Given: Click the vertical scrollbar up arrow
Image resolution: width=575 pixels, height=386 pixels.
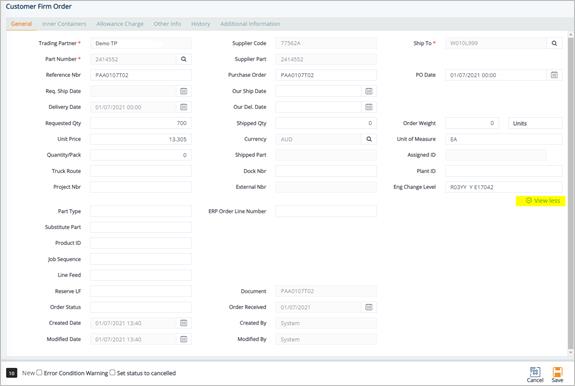Looking at the screenshot, I should click(x=570, y=35).
